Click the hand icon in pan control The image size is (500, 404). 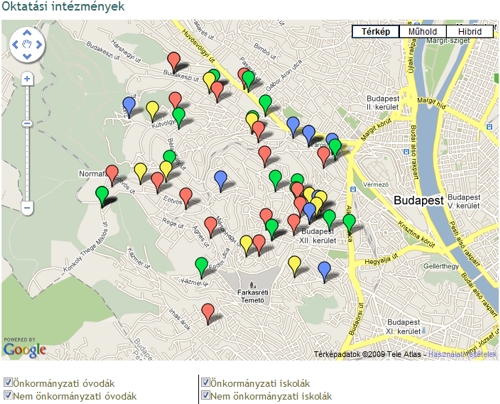click(x=27, y=44)
